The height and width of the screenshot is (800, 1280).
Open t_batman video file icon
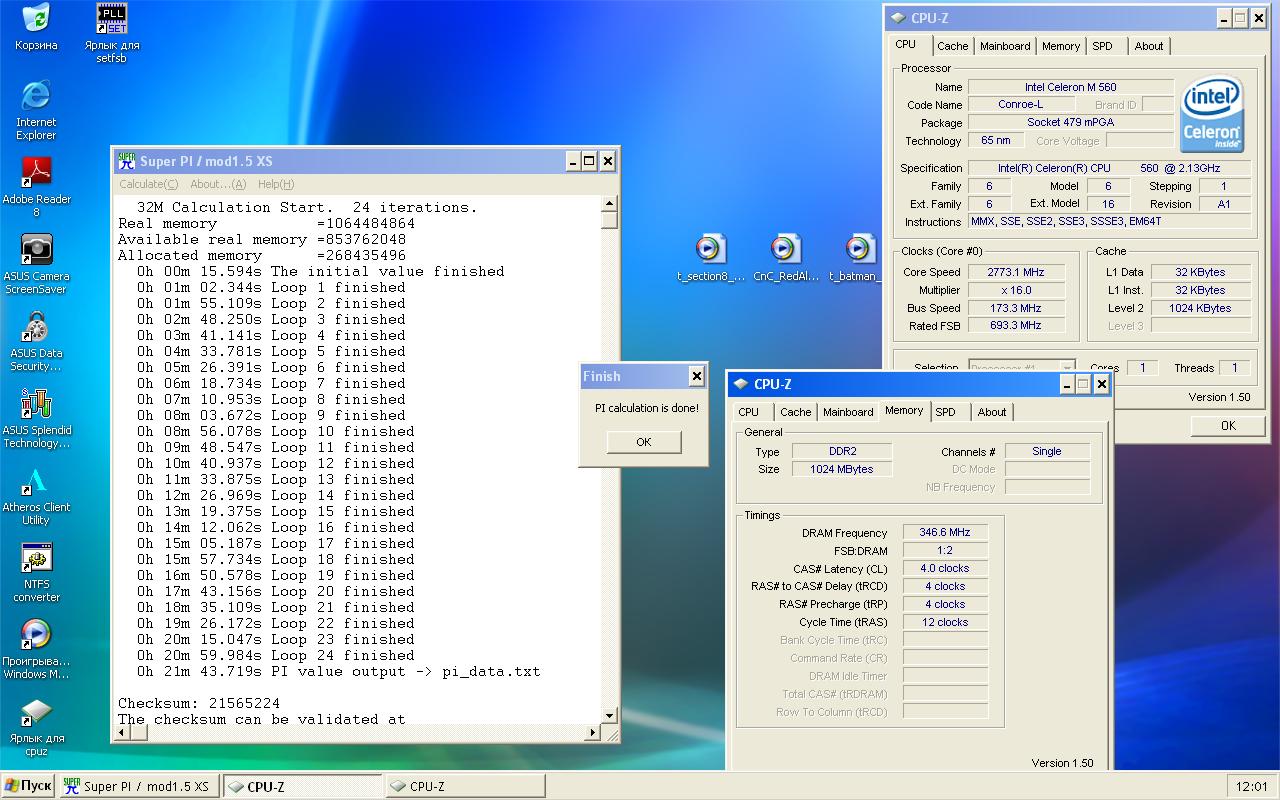pos(860,249)
